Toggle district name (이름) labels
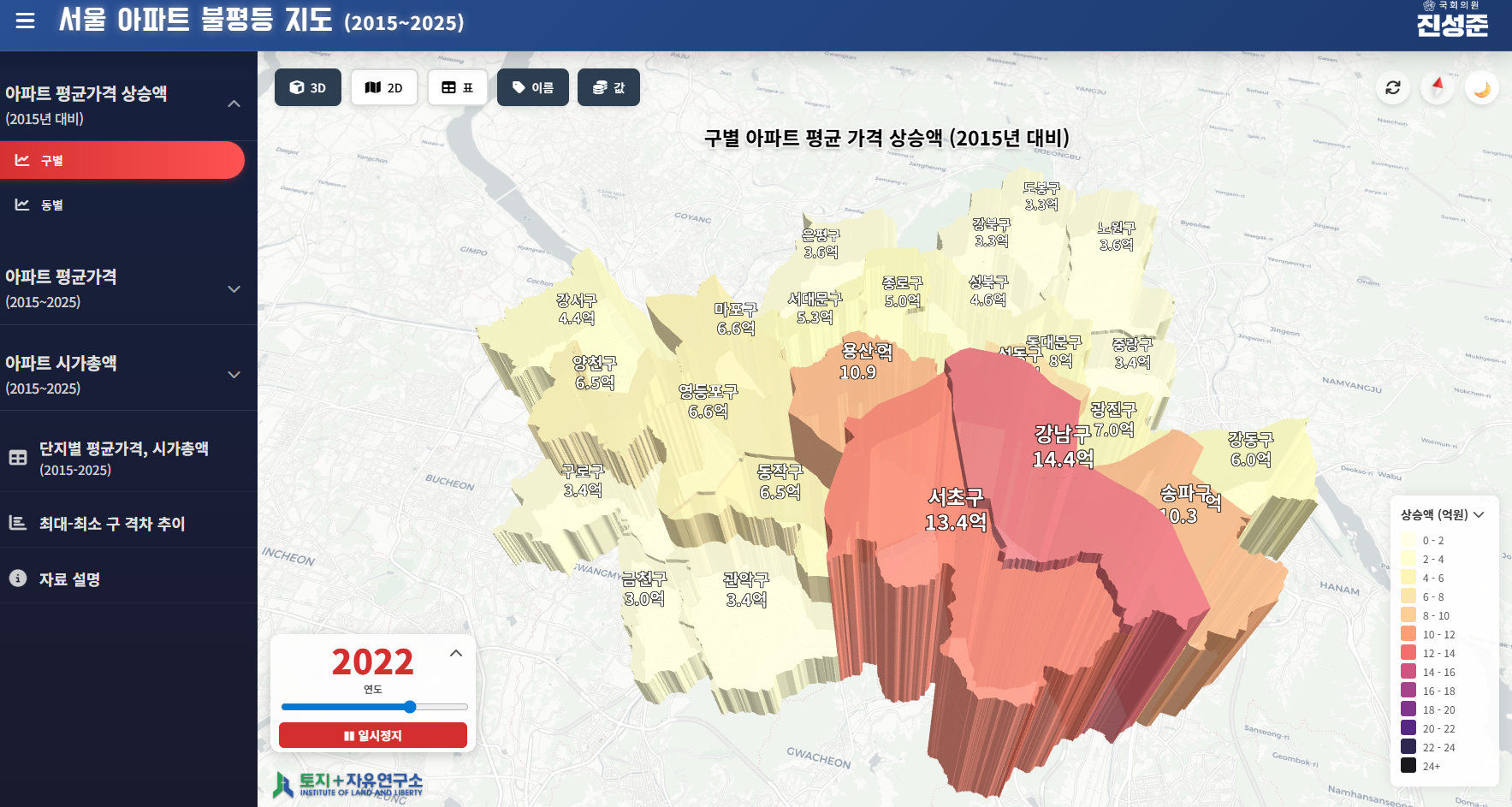The height and width of the screenshot is (807, 1512). point(532,87)
